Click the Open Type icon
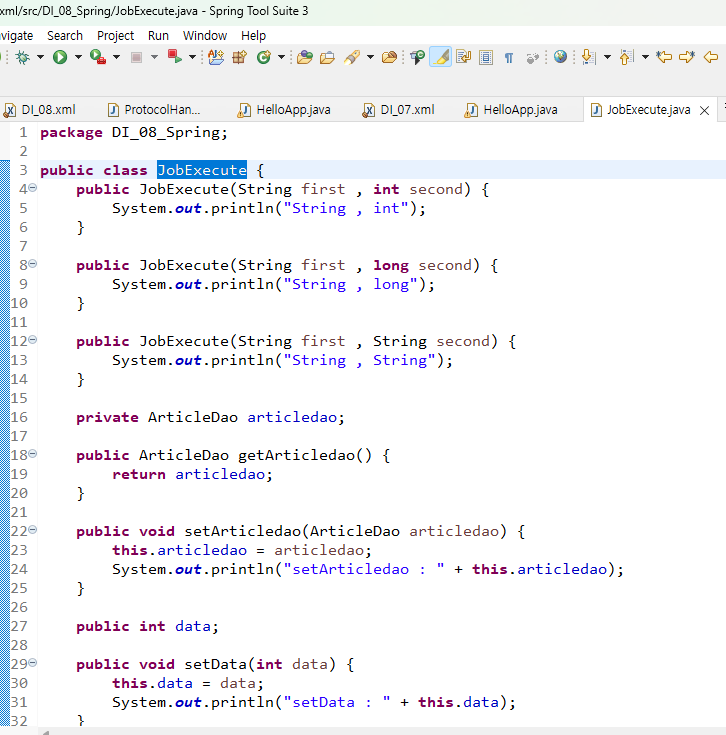This screenshot has width=726, height=735. tap(305, 57)
